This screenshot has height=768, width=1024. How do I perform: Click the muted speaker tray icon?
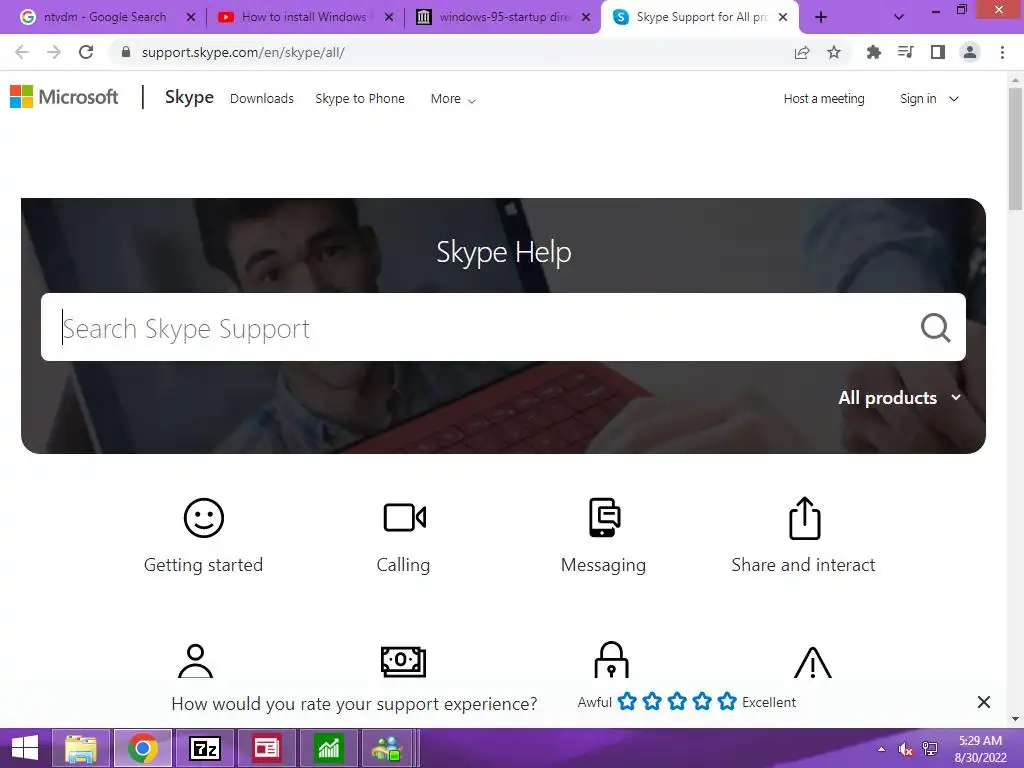pos(905,748)
